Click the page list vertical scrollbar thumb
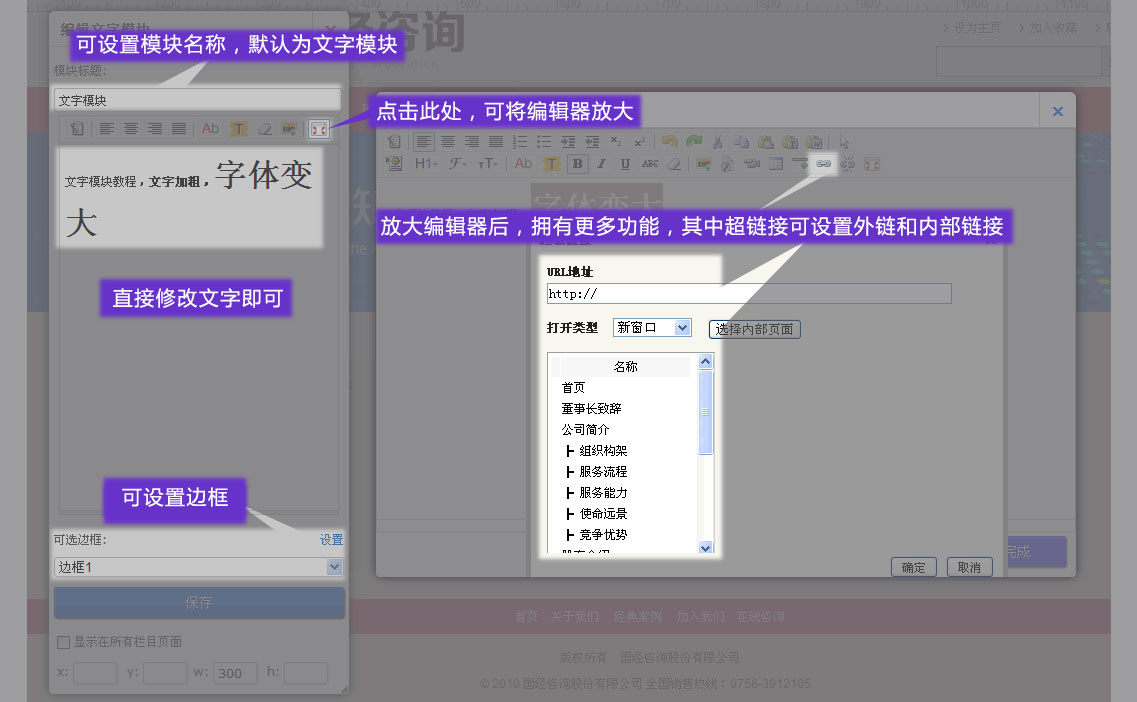The height and width of the screenshot is (702, 1137). 705,411
